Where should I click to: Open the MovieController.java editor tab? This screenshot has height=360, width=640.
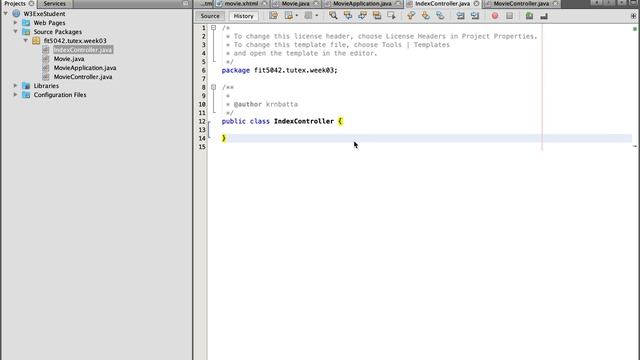521,3
